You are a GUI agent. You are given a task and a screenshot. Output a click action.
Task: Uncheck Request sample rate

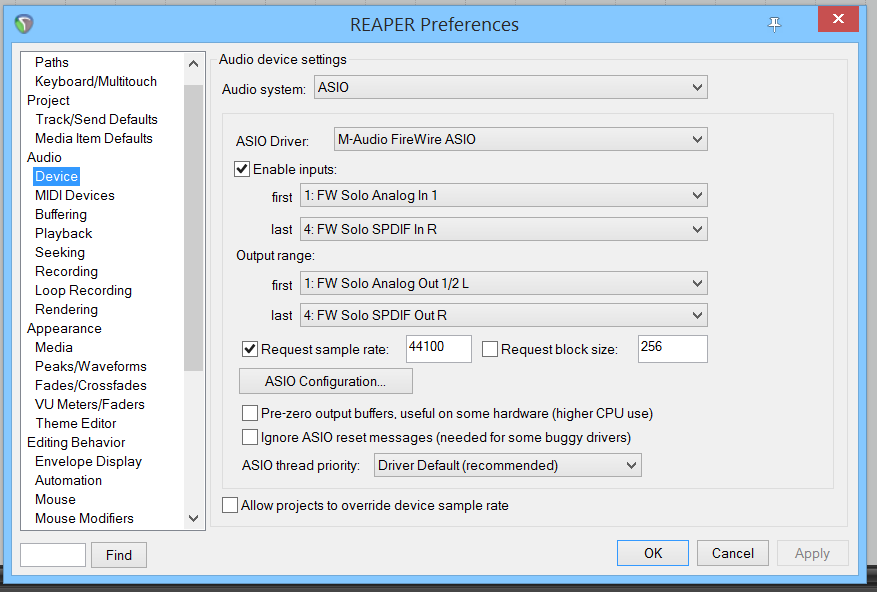249,349
